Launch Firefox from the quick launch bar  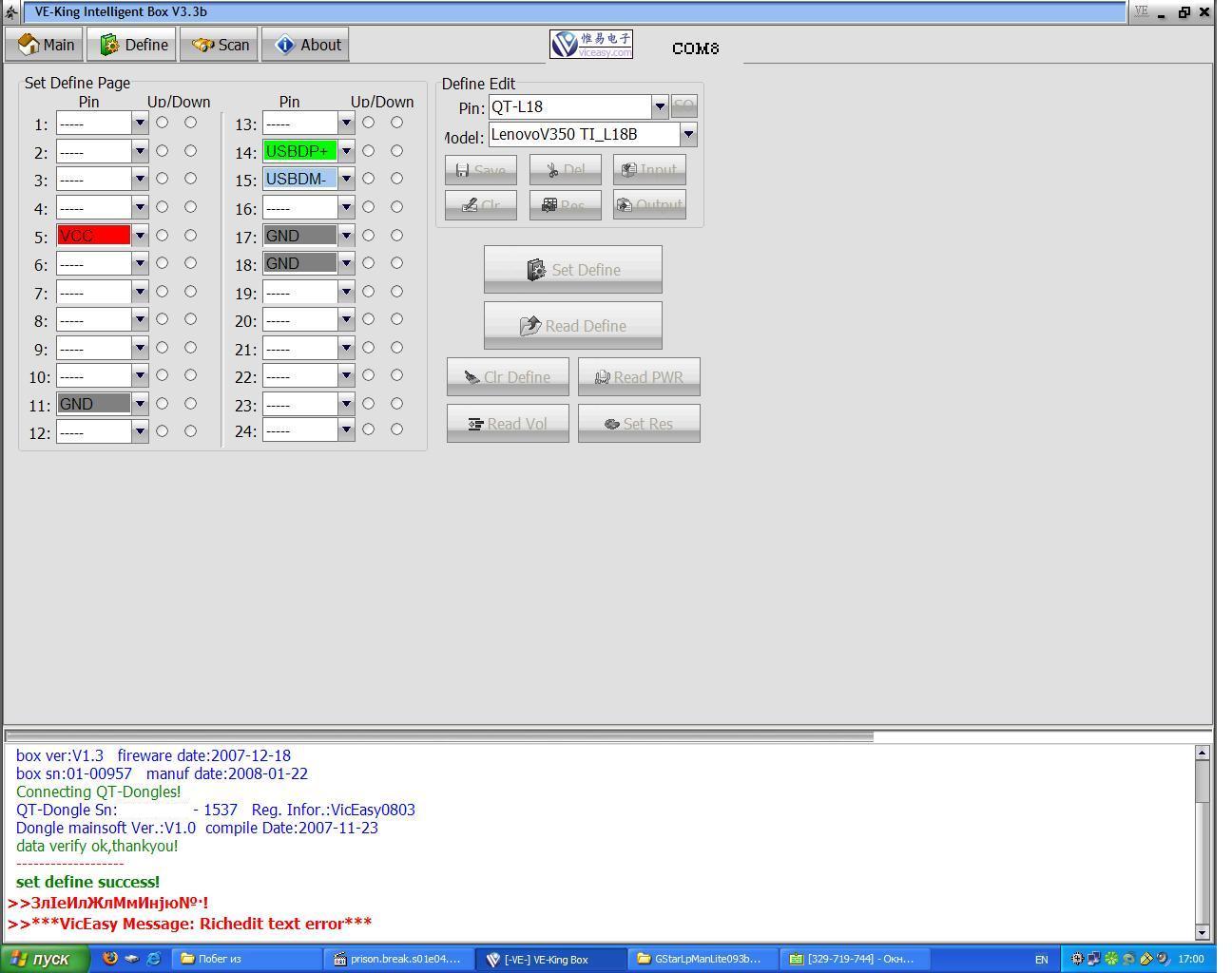coord(109,959)
